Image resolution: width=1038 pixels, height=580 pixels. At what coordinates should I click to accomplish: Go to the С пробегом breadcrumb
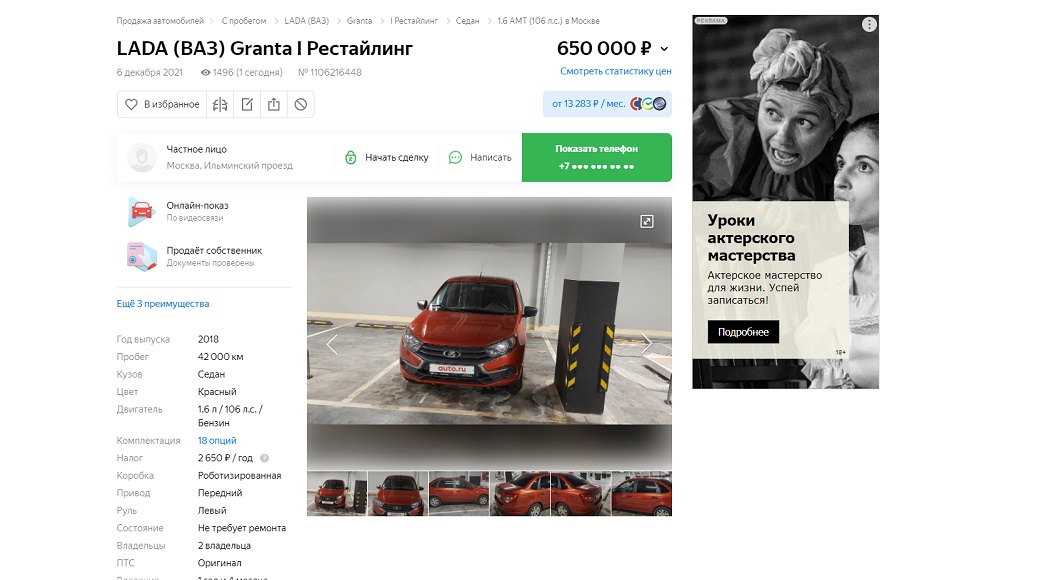point(244,21)
